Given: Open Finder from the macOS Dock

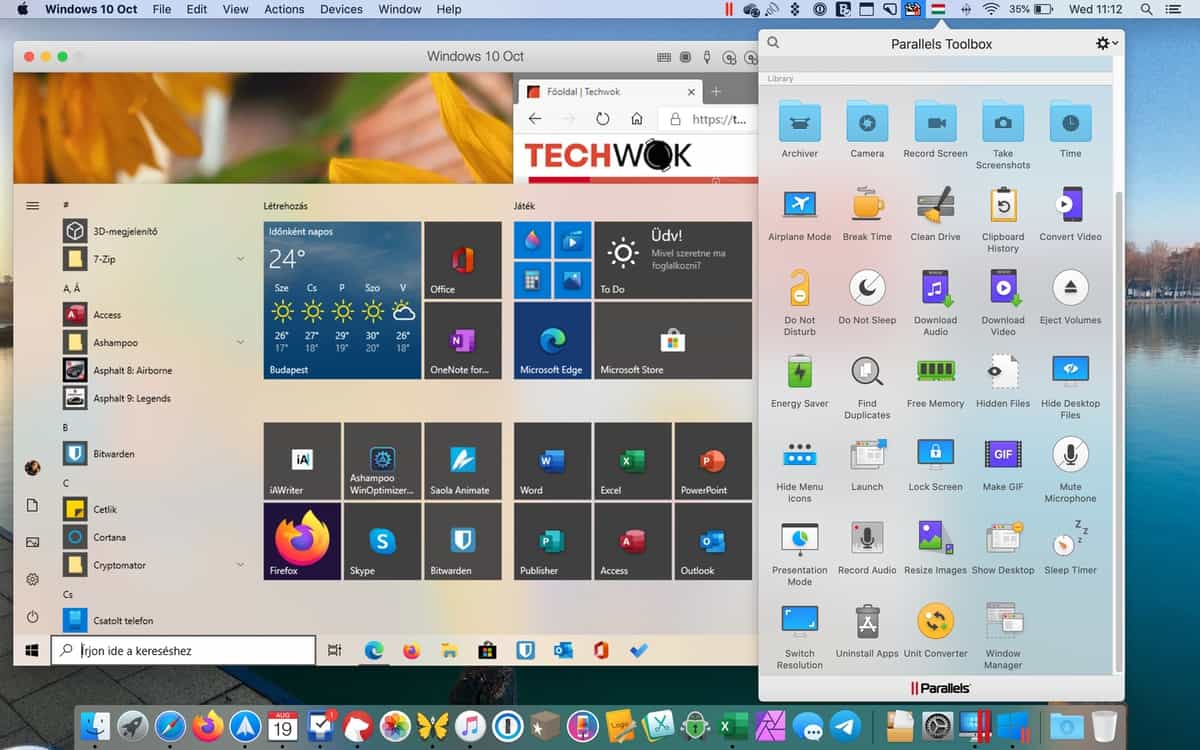Looking at the screenshot, I should [95, 726].
